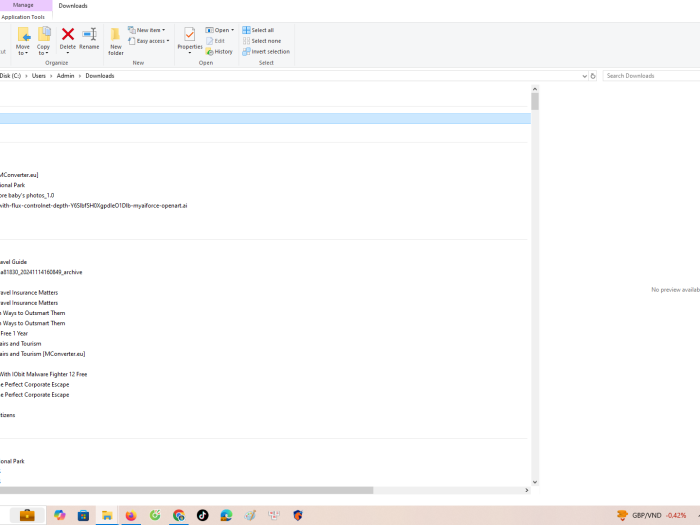Click the Copy to icon
The width and height of the screenshot is (700, 525).
[44, 39]
